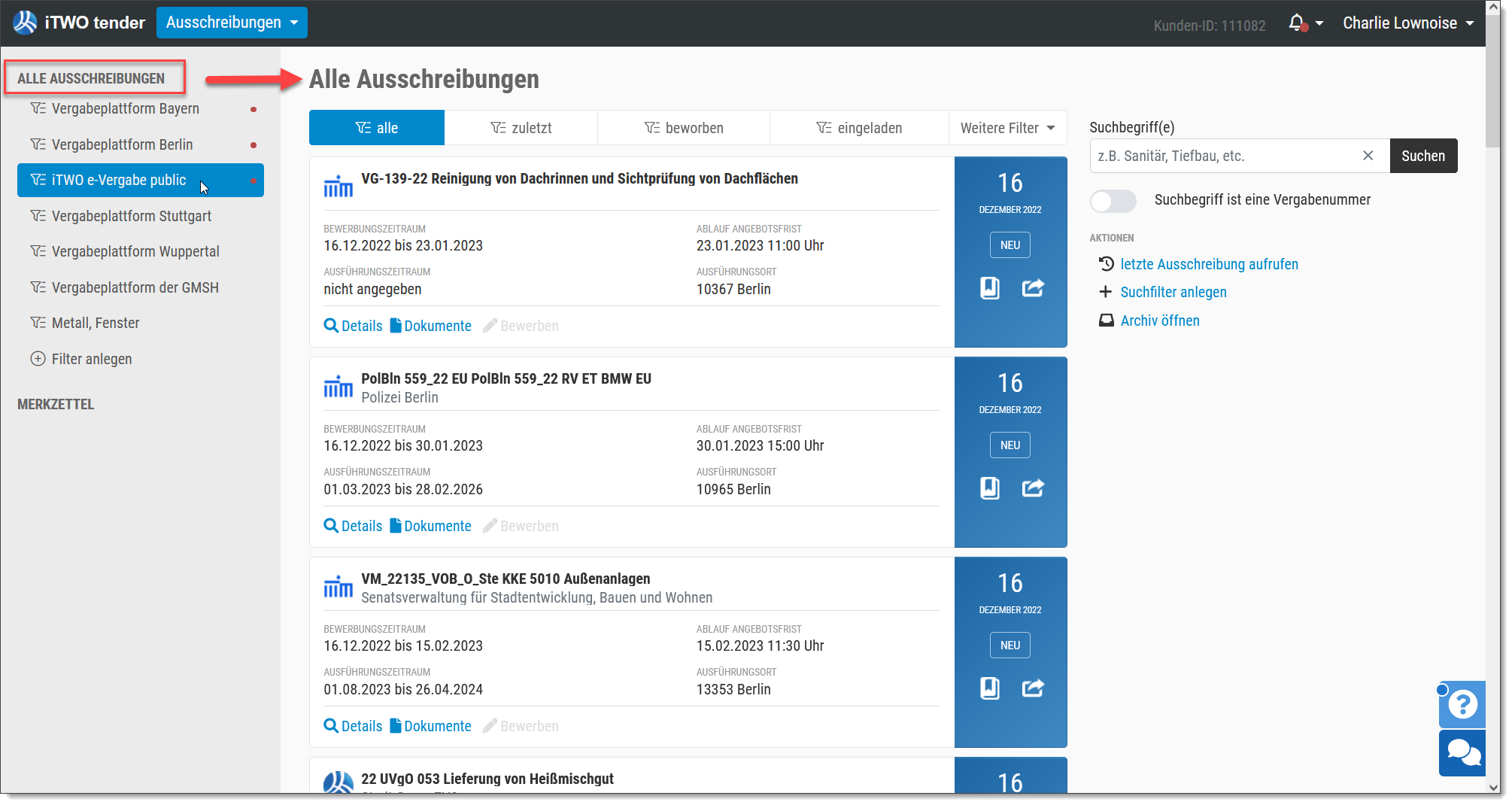The height and width of the screenshot is (805, 1512).
Task: Open the chat support widget
Action: click(1462, 753)
